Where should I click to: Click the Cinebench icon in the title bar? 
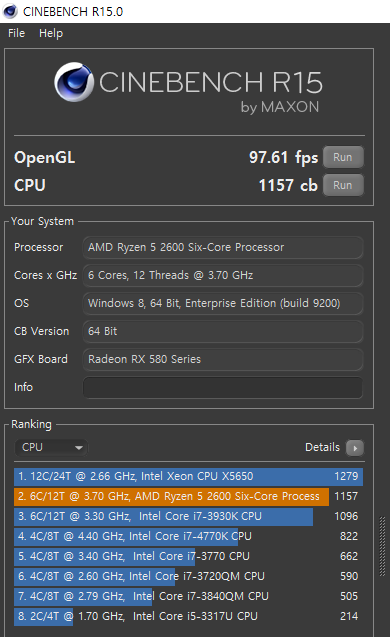pos(10,11)
